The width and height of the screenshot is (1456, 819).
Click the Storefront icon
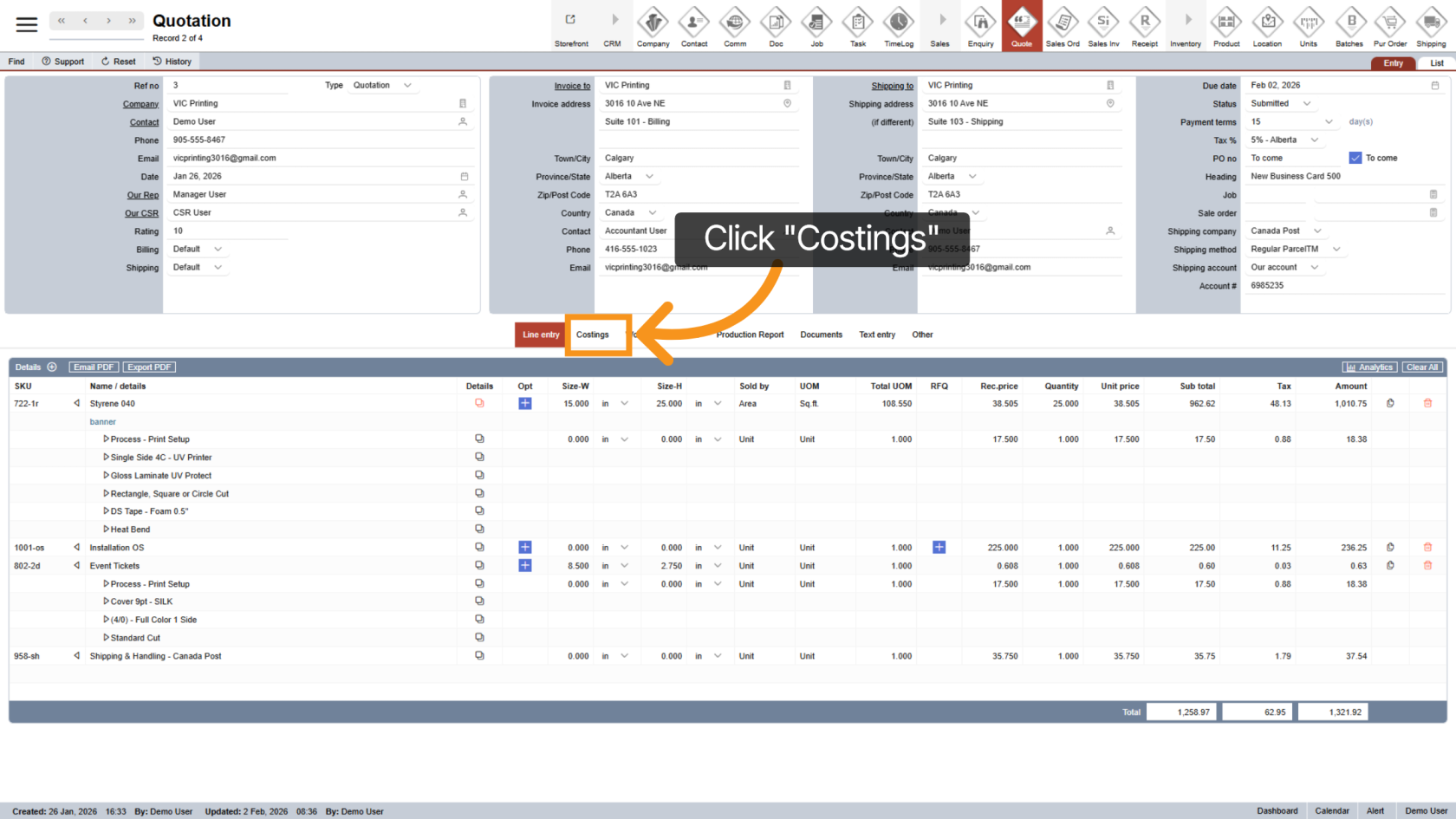pos(571,26)
